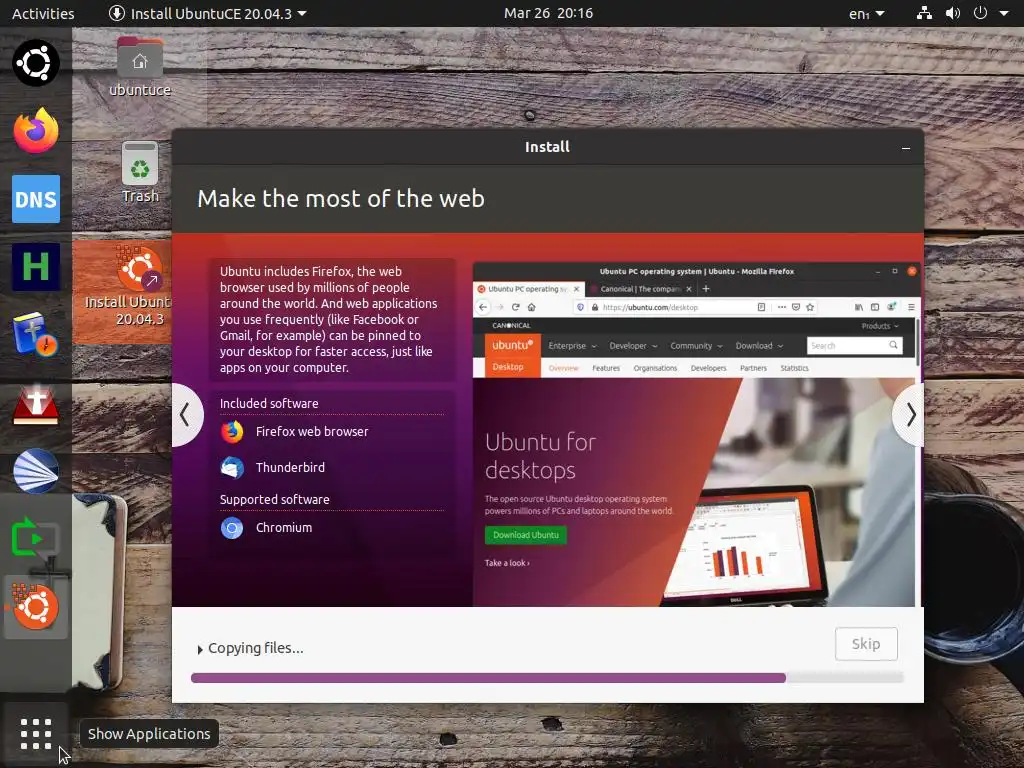Screen dimensions: 1024x768
Task: Click the Chromium label
Action: 283,528
